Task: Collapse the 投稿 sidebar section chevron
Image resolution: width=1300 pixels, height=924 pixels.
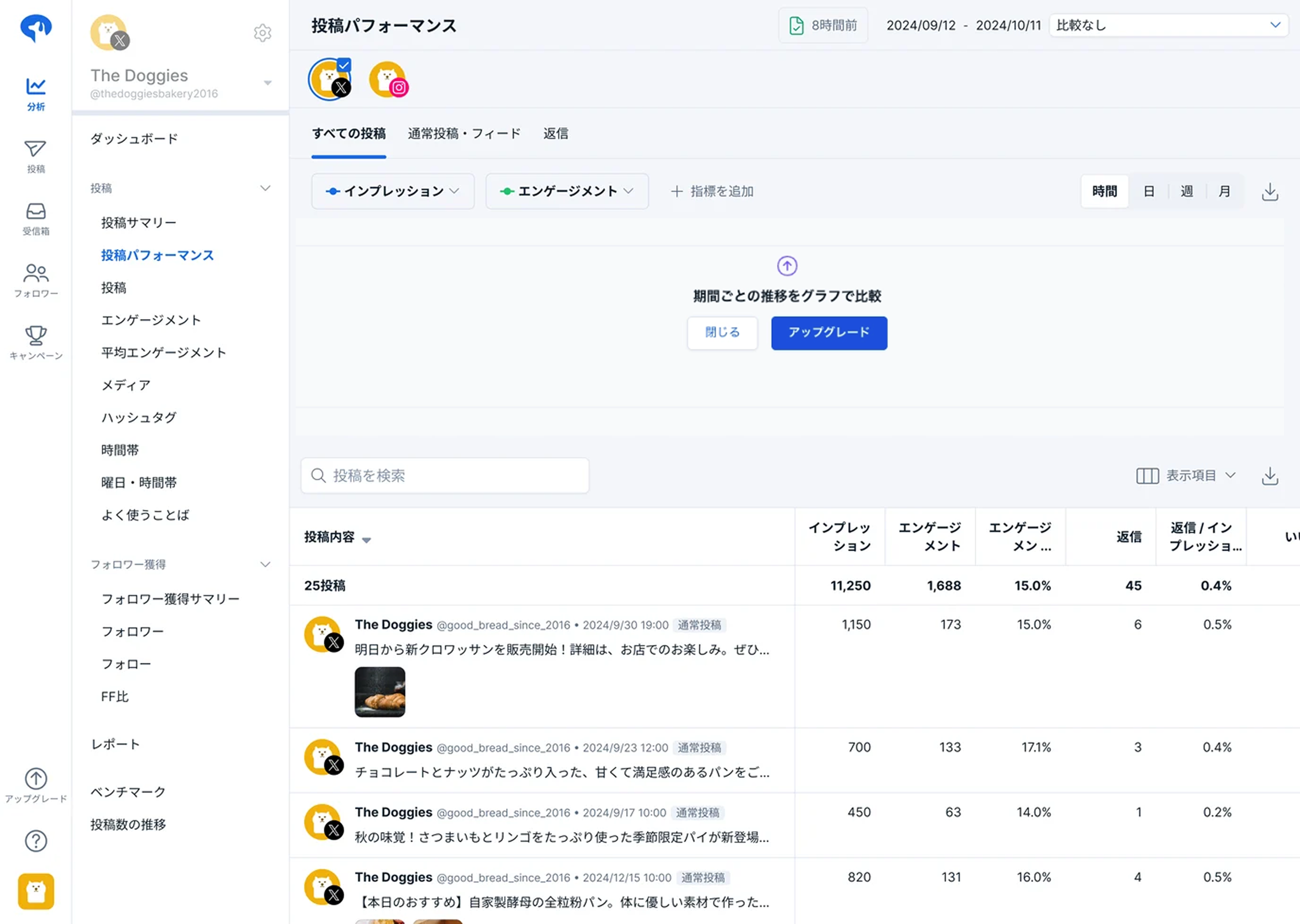Action: (x=265, y=188)
